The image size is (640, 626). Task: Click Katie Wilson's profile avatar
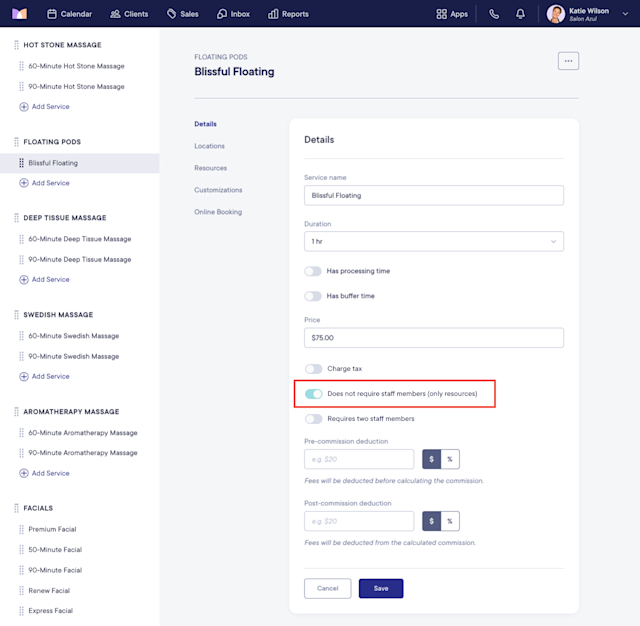pos(556,14)
